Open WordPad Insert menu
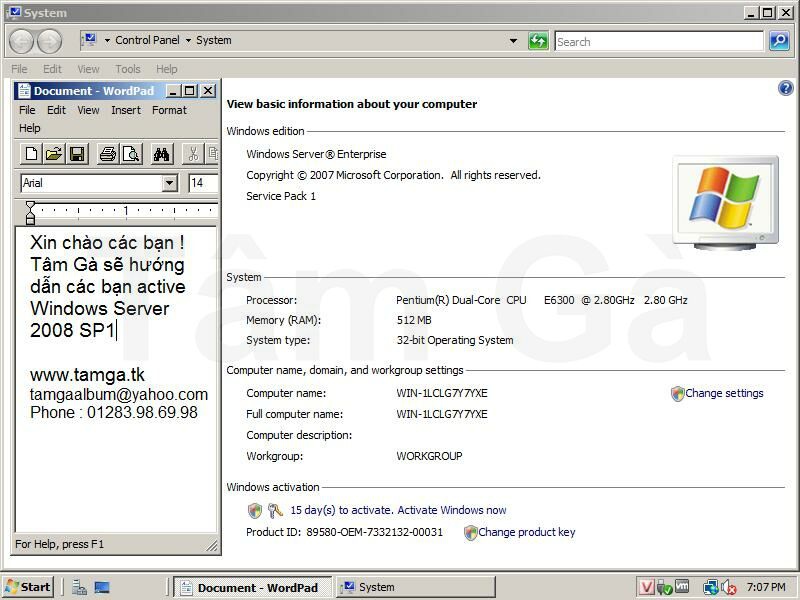800x600 pixels. click(126, 110)
